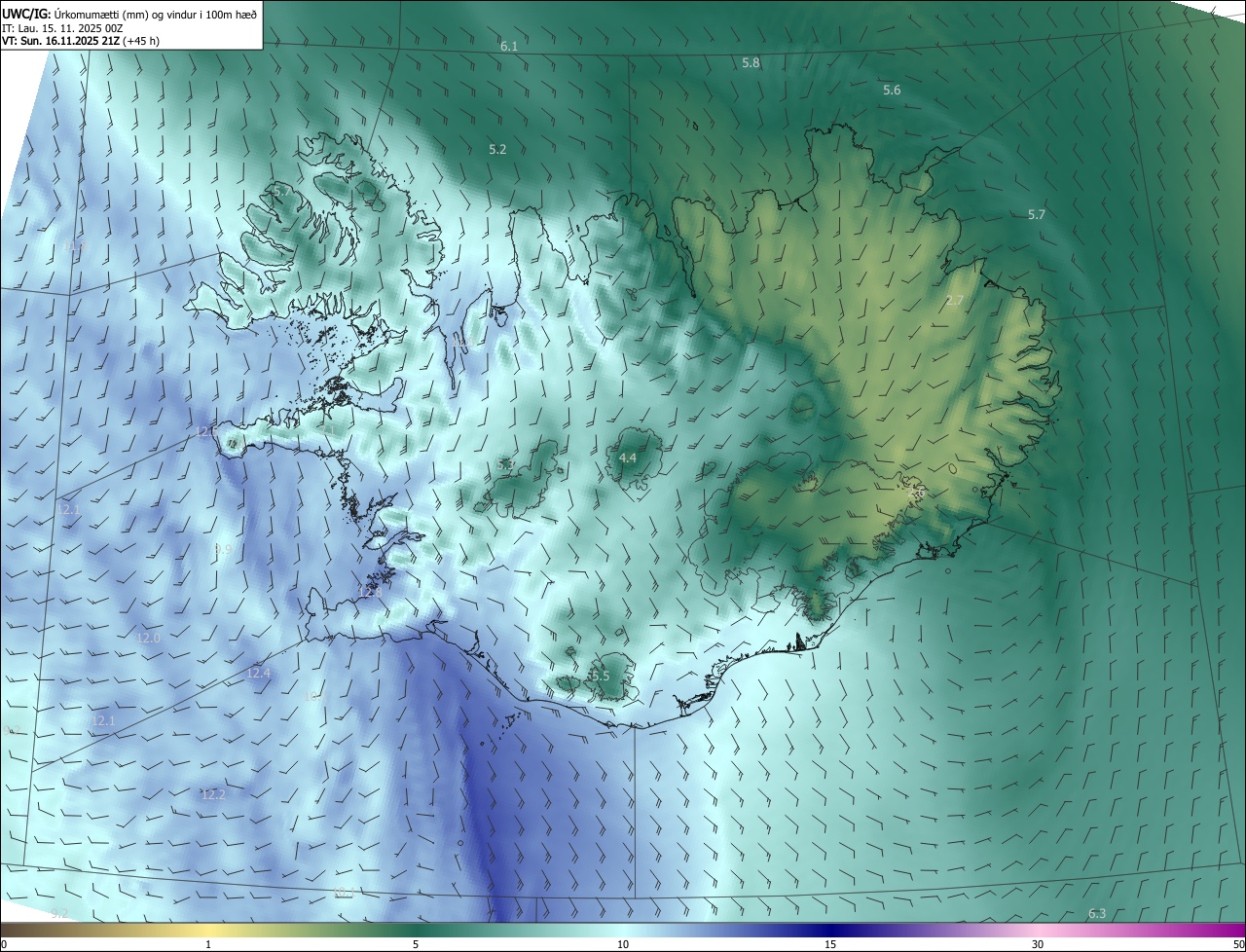Click the colorbar tick labeled '30'

coord(1038,944)
